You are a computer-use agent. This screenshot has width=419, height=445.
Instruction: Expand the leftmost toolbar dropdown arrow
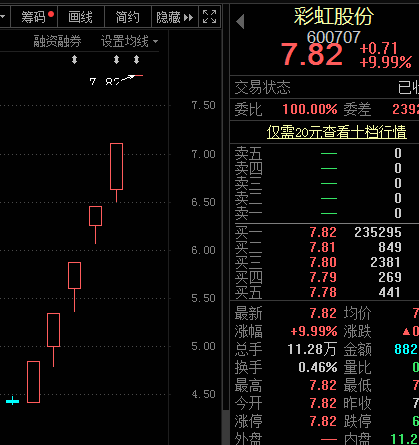click(3, 16)
